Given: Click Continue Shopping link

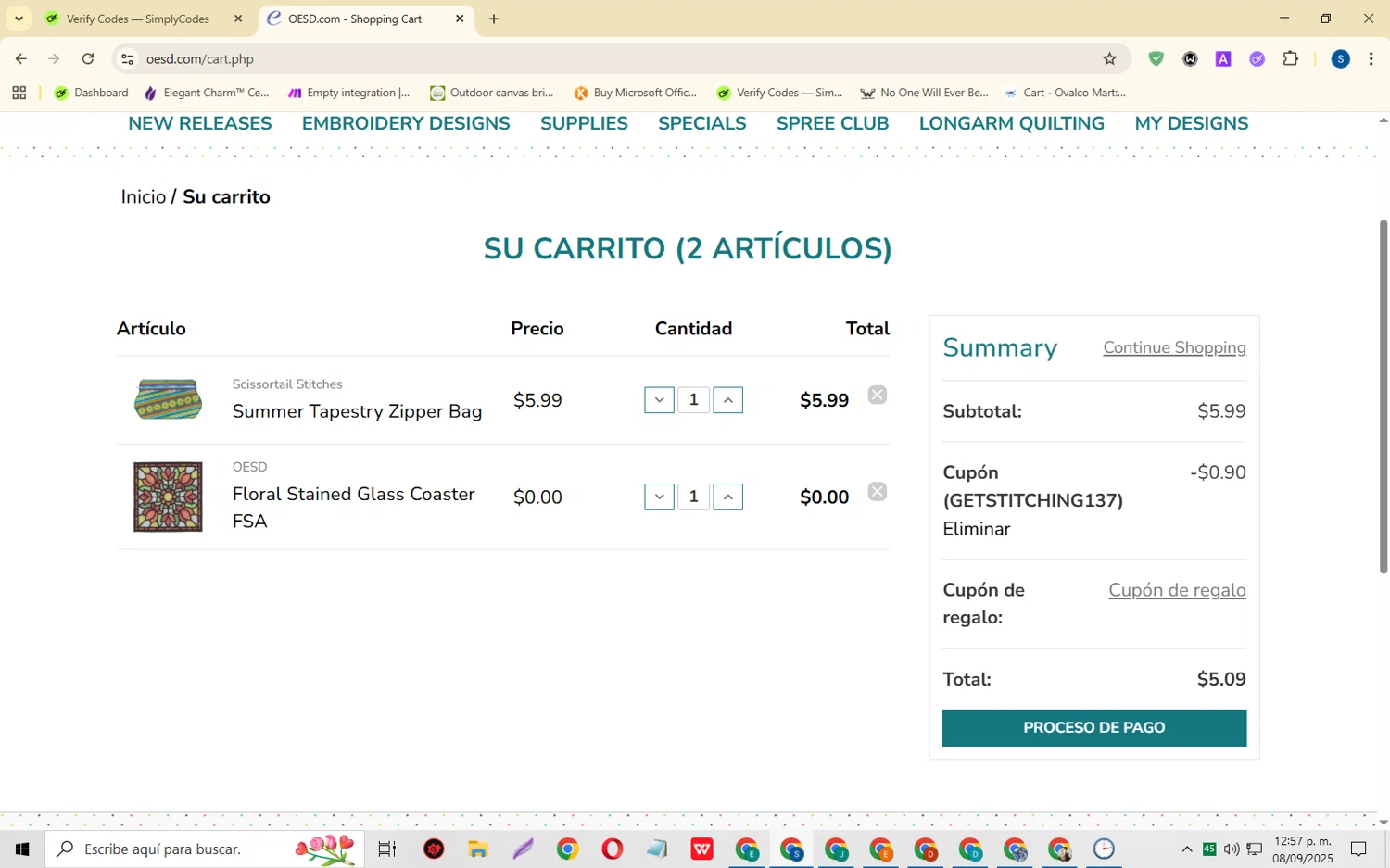Looking at the screenshot, I should (x=1174, y=347).
